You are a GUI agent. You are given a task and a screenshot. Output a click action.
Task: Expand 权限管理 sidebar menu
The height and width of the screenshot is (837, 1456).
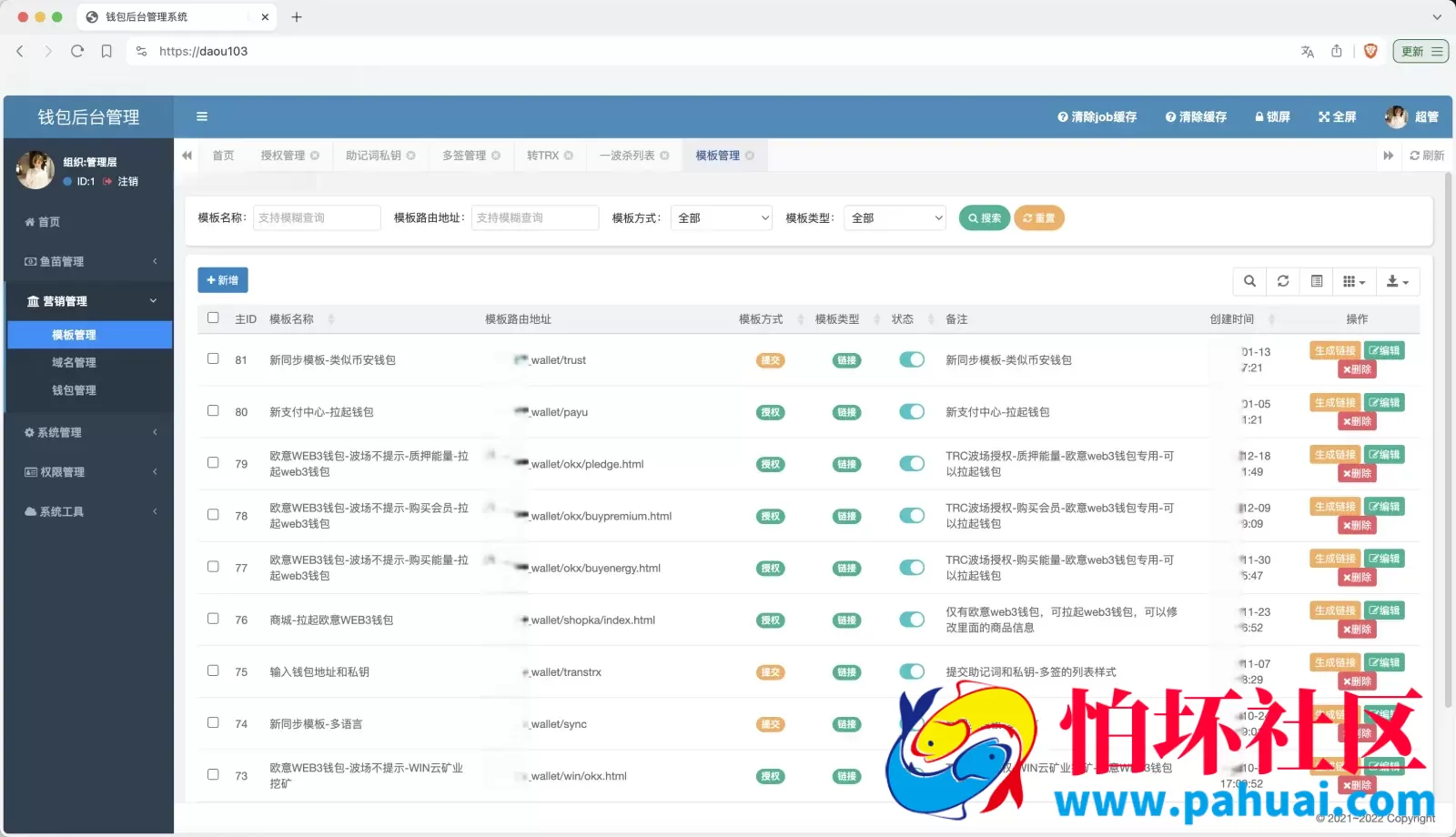[x=88, y=472]
